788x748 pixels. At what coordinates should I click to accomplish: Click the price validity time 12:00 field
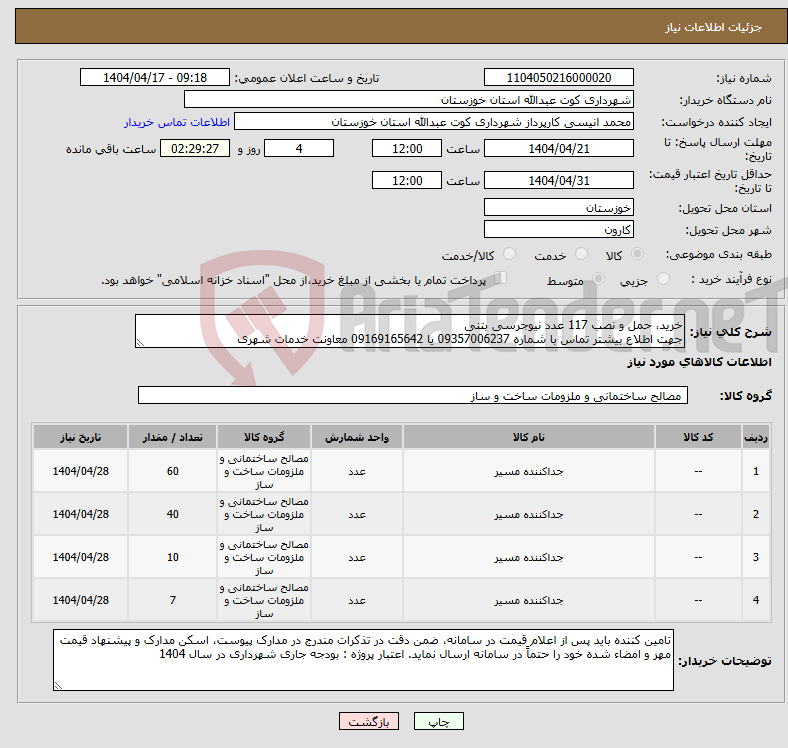coord(407,180)
